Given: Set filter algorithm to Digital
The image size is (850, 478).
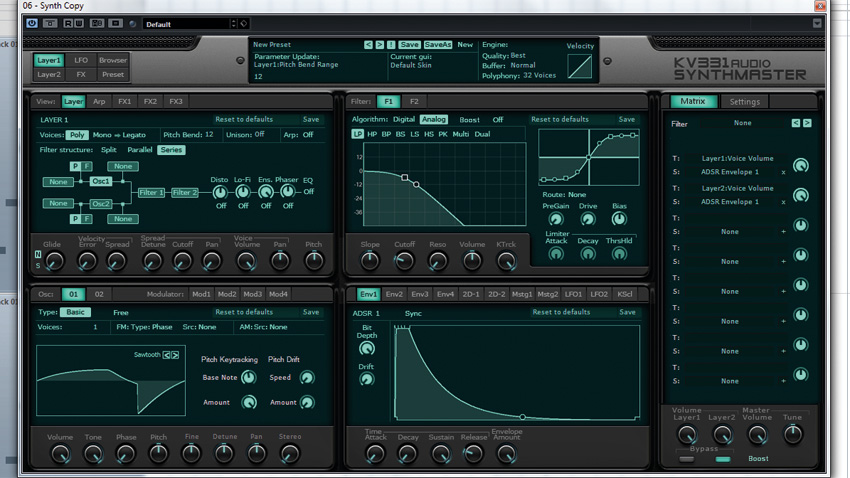Looking at the screenshot, I should [404, 119].
